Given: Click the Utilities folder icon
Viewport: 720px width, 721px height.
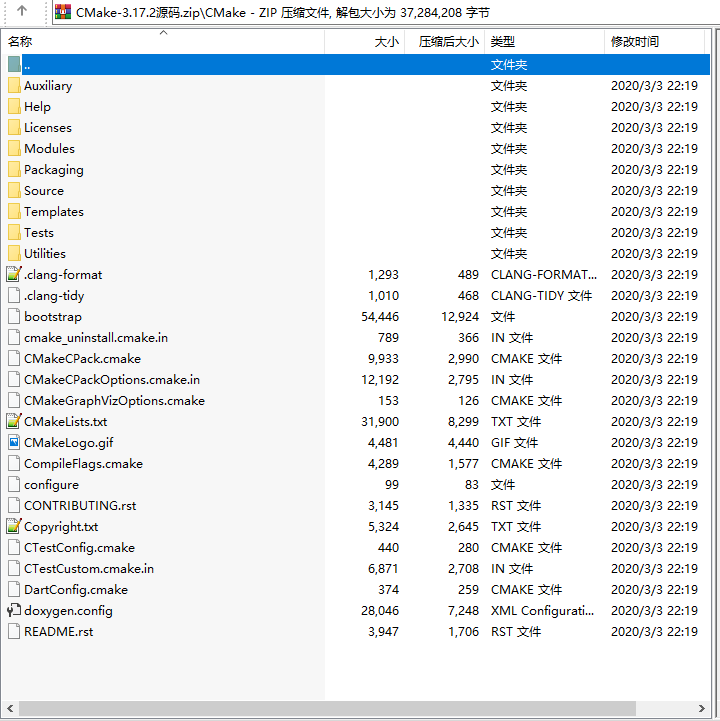Looking at the screenshot, I should [x=14, y=253].
